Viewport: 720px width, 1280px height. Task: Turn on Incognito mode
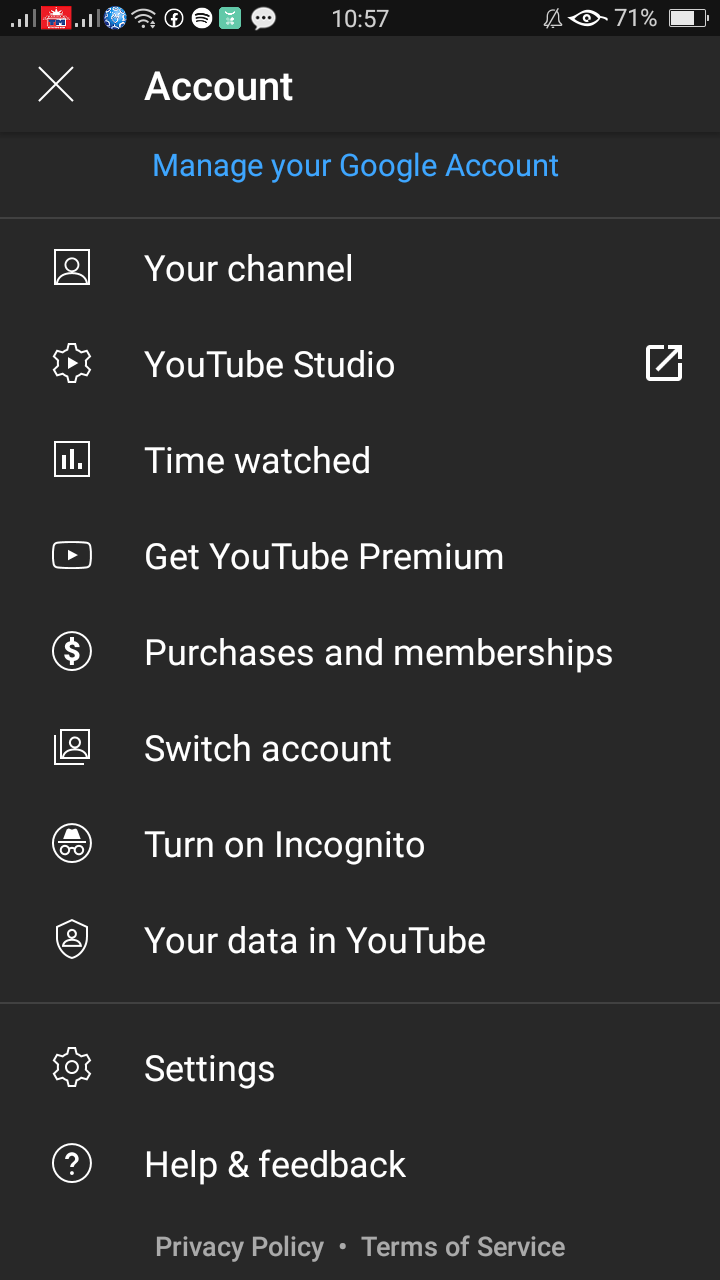(360, 844)
